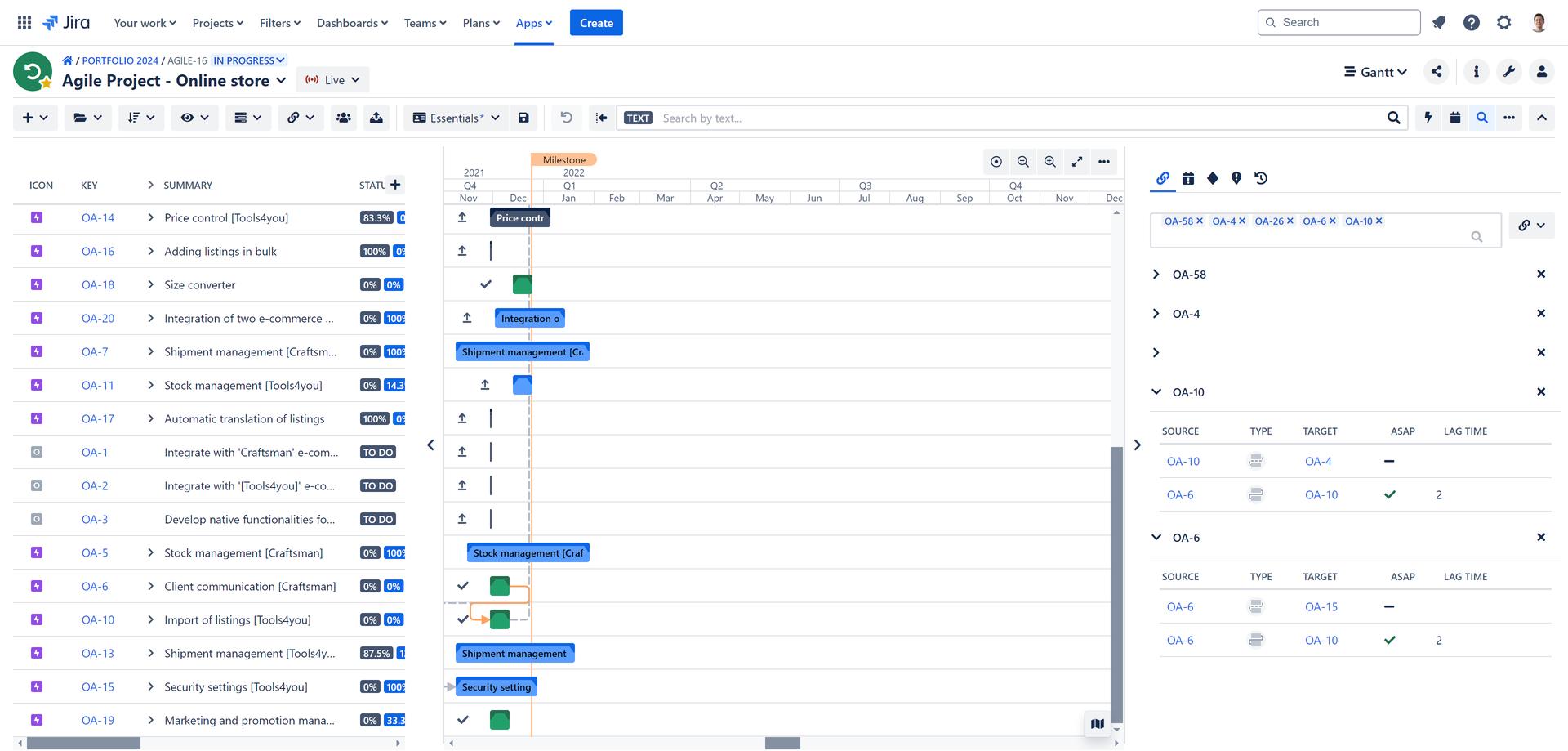Open the OA-20 issue key link
This screenshot has height=751, width=1568.
[98, 318]
